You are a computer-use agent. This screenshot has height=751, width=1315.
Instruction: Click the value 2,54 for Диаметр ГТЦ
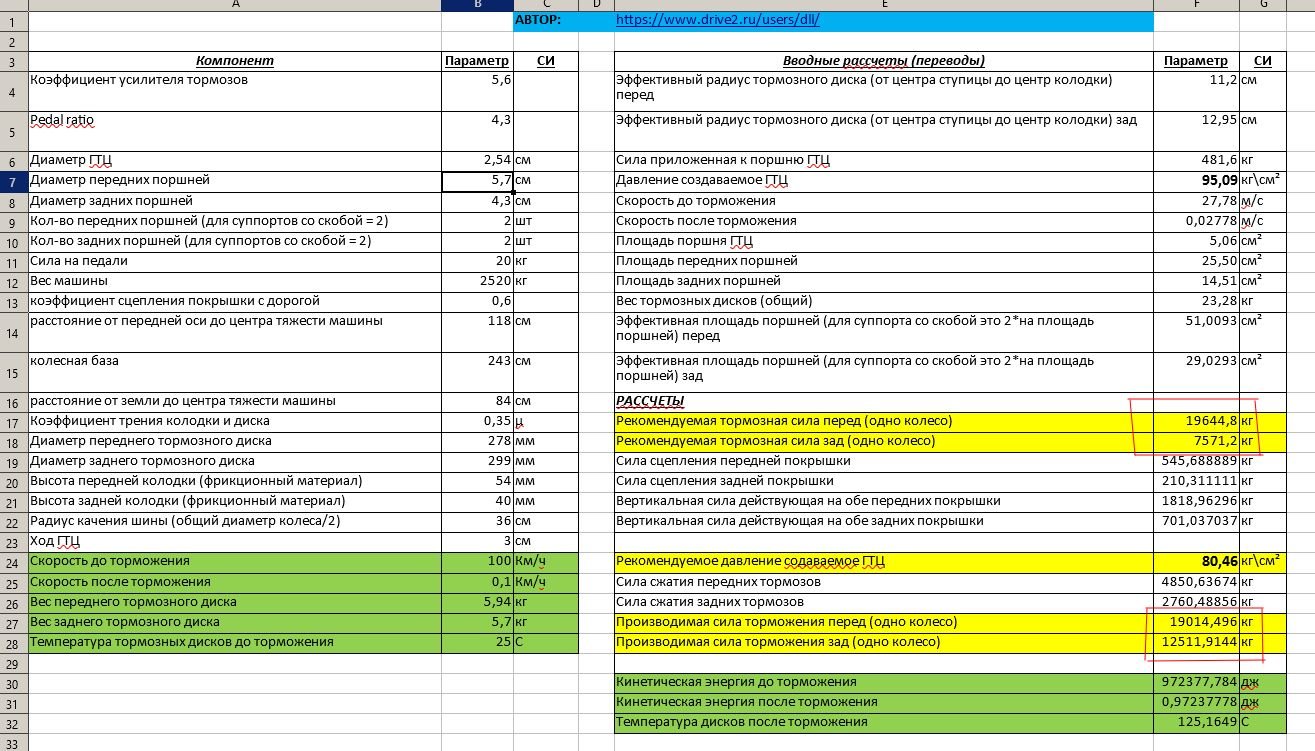(x=477, y=161)
